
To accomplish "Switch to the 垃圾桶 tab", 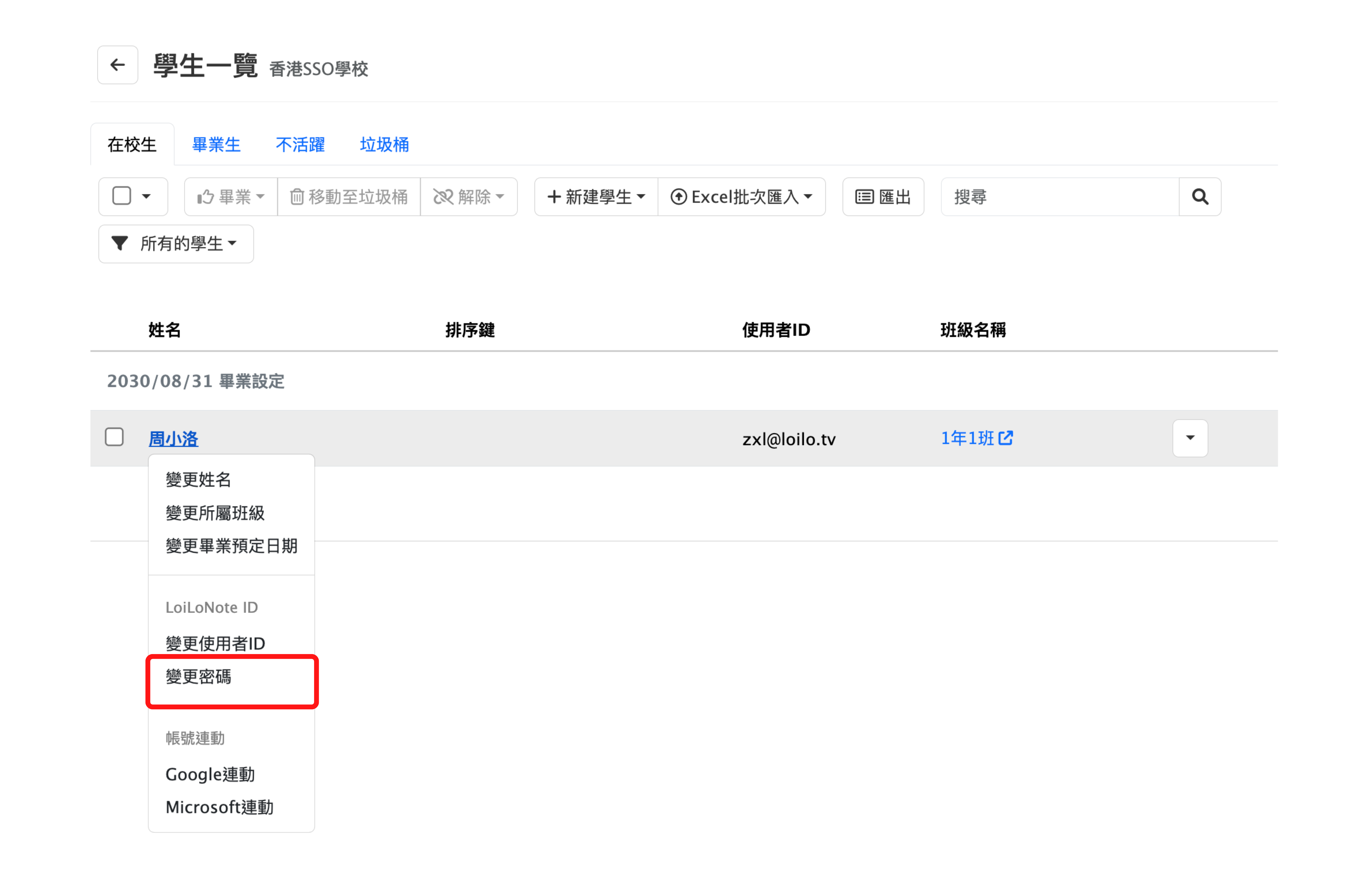I will pyautogui.click(x=384, y=145).
